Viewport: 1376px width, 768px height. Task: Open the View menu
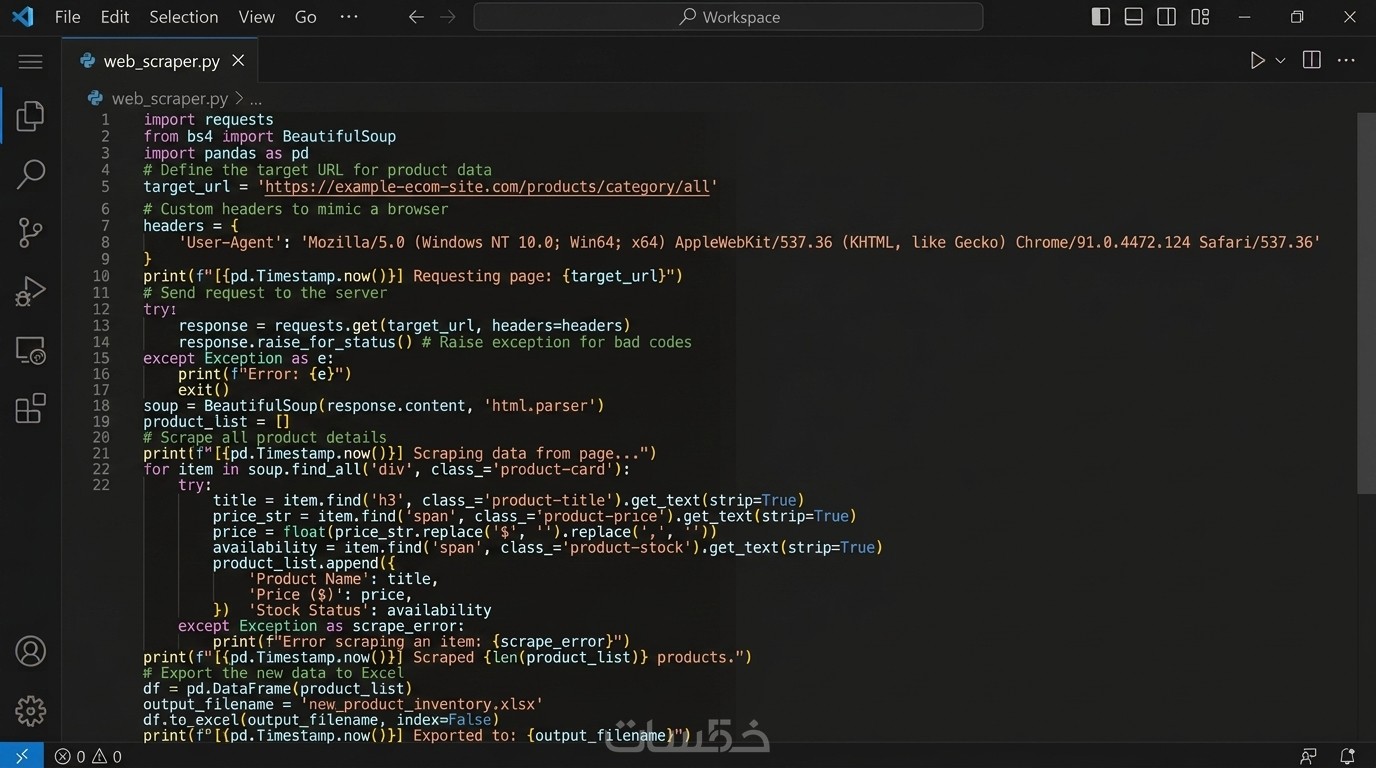257,17
